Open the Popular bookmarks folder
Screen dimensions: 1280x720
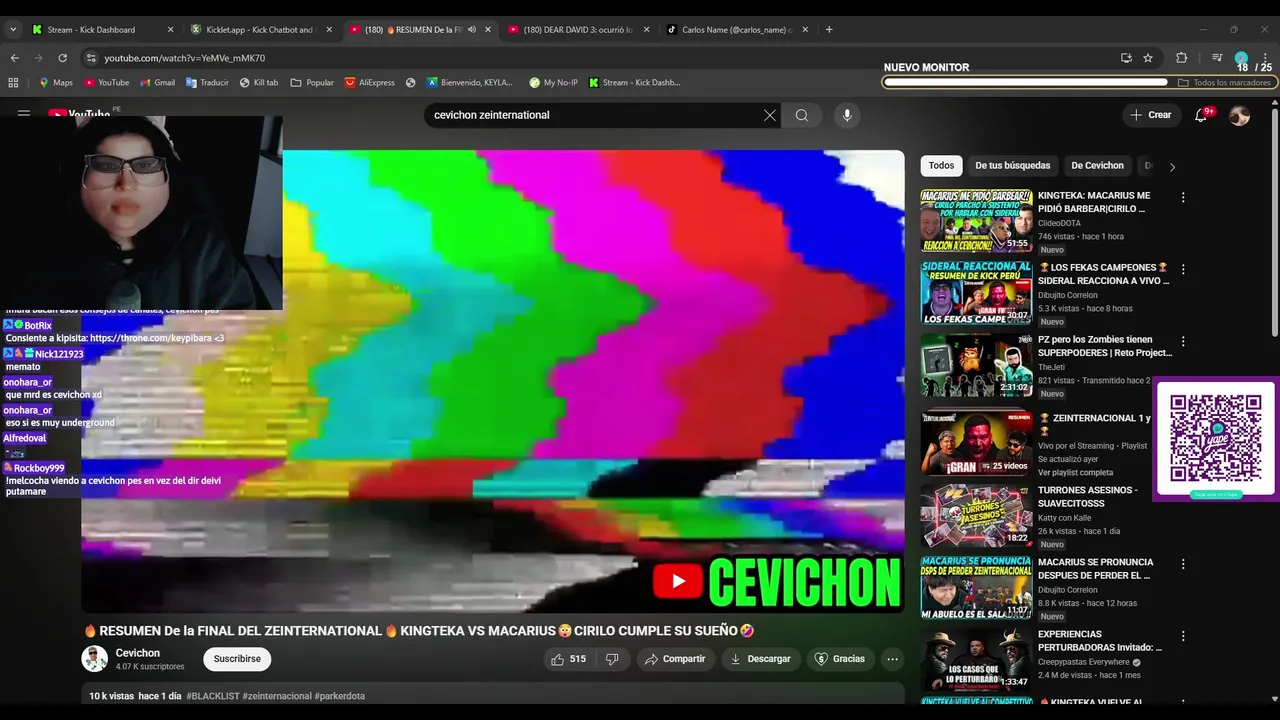pos(312,83)
